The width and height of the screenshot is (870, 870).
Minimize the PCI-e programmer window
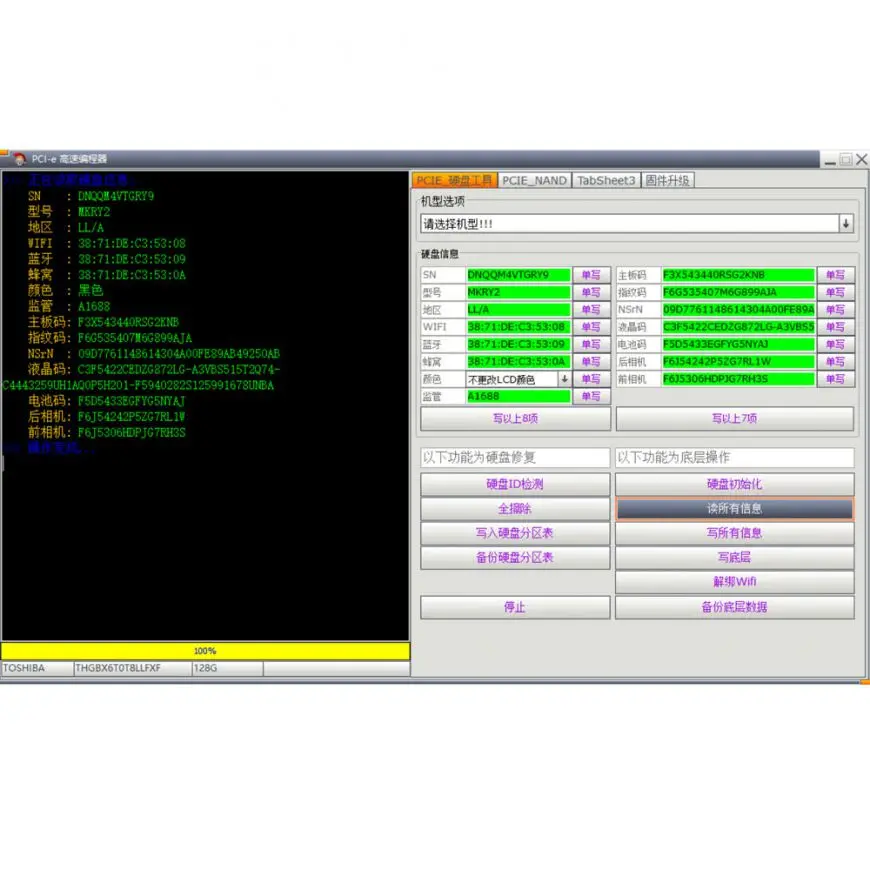830,160
